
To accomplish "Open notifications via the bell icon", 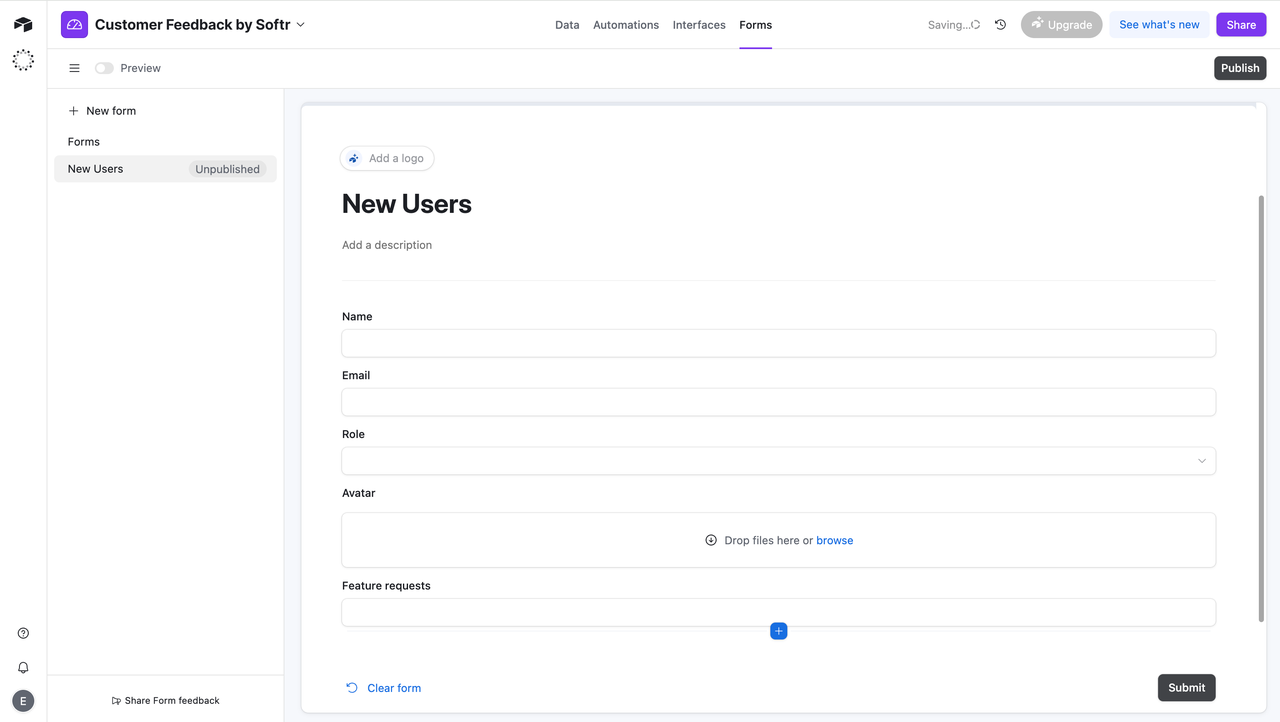I will (22, 667).
